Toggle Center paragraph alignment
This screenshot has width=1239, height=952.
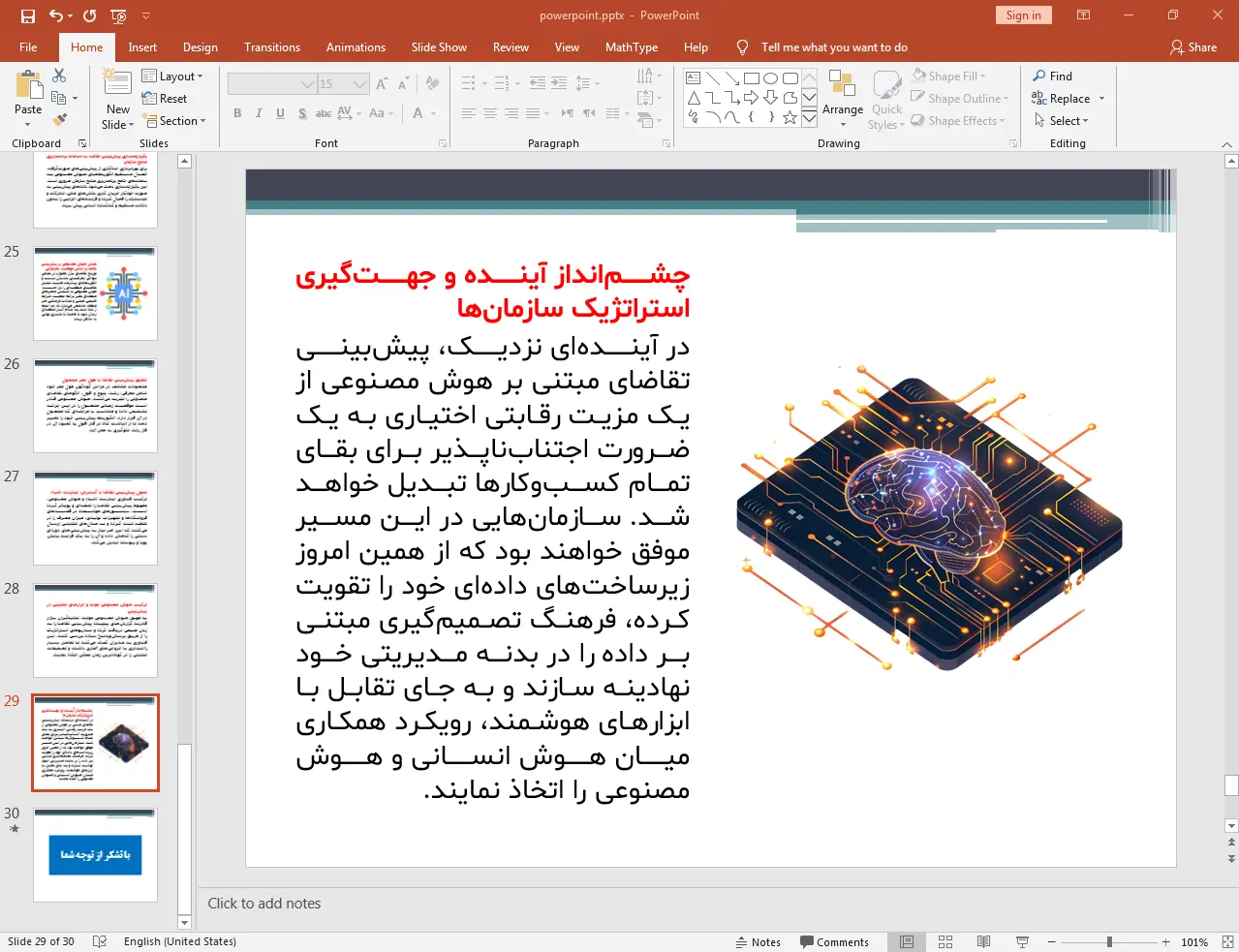490,113
